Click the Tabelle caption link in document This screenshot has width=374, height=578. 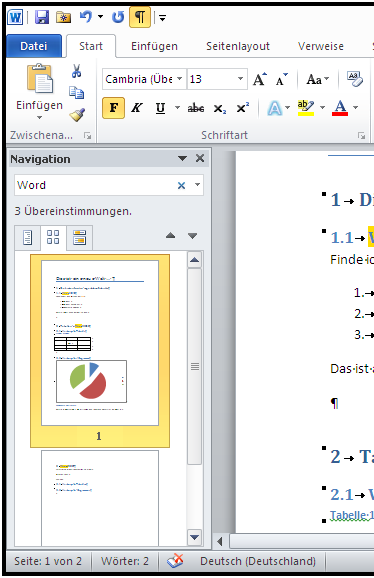[352, 515]
